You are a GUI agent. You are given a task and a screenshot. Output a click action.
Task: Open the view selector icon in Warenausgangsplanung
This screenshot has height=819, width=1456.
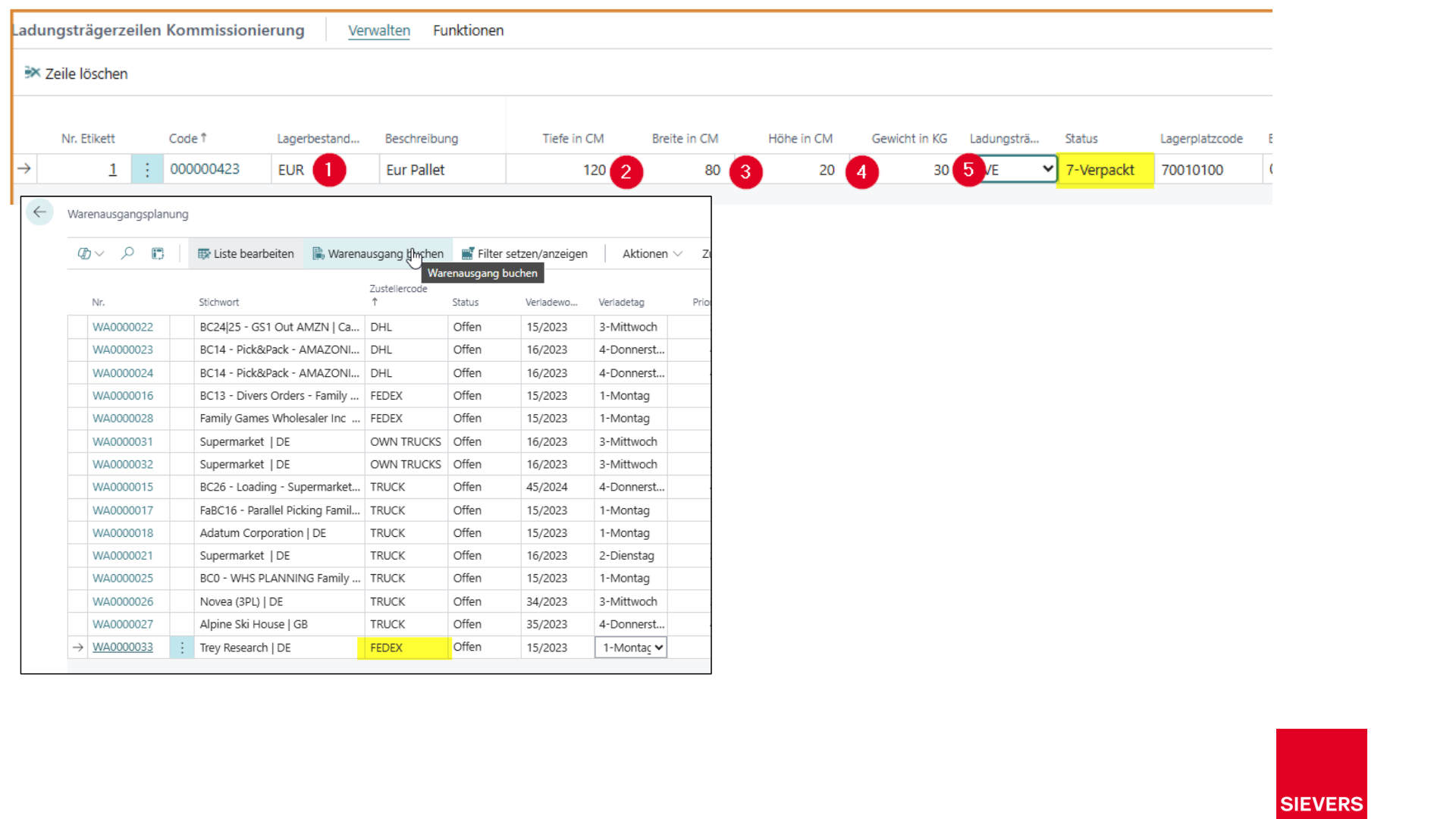[90, 254]
